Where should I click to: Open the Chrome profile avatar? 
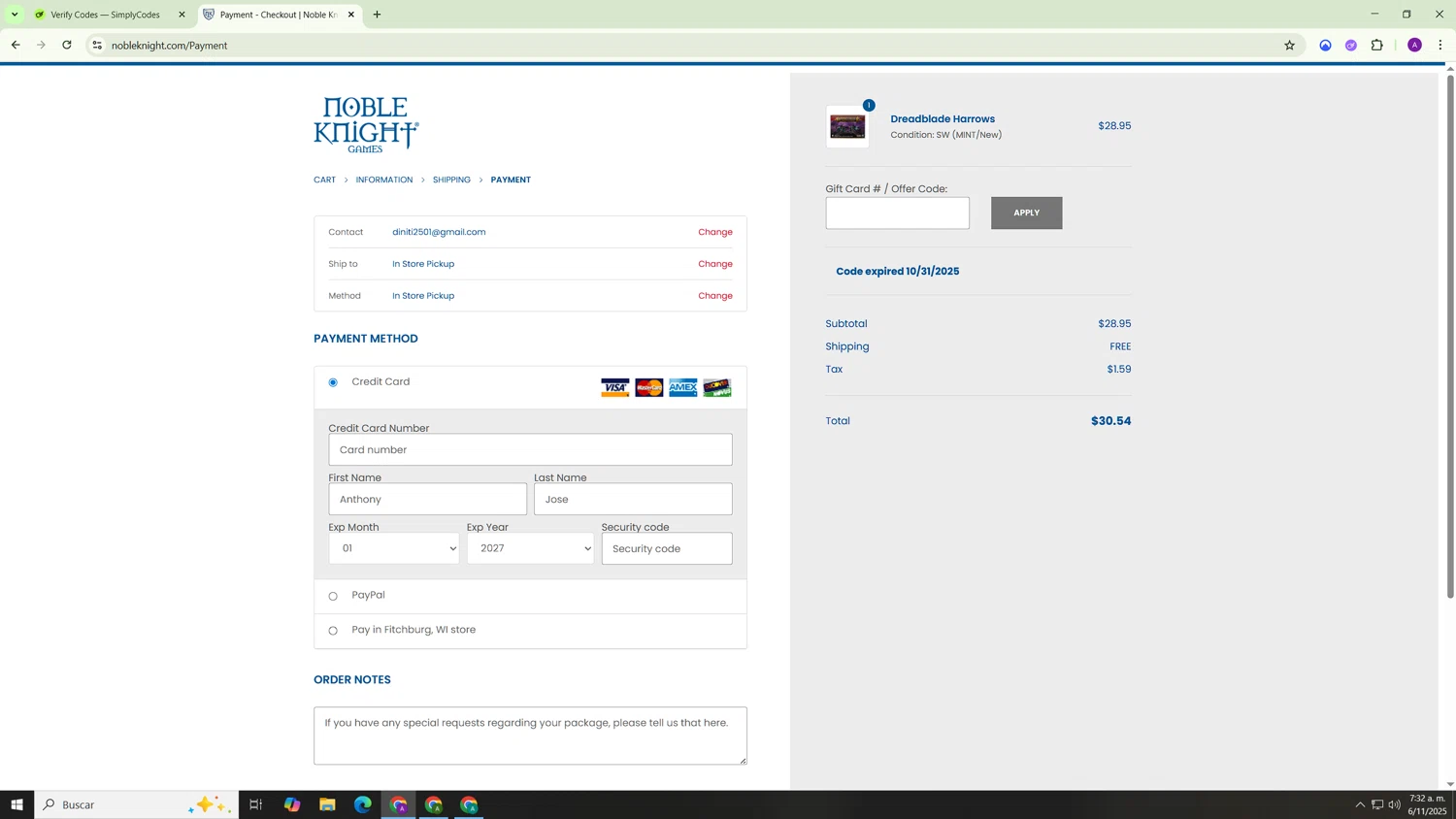tap(1414, 45)
